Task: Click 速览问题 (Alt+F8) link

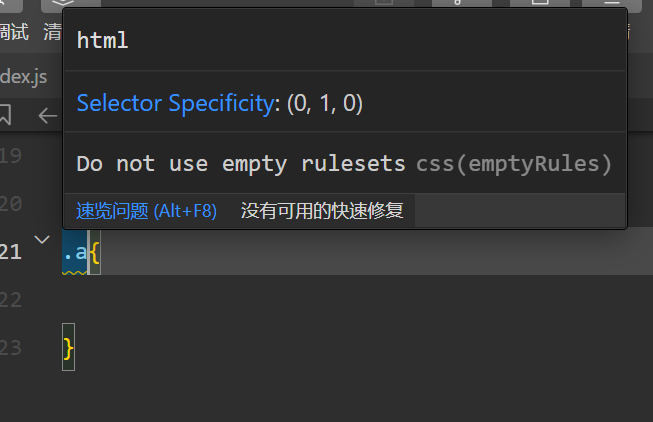Action: pyautogui.click(x=147, y=211)
